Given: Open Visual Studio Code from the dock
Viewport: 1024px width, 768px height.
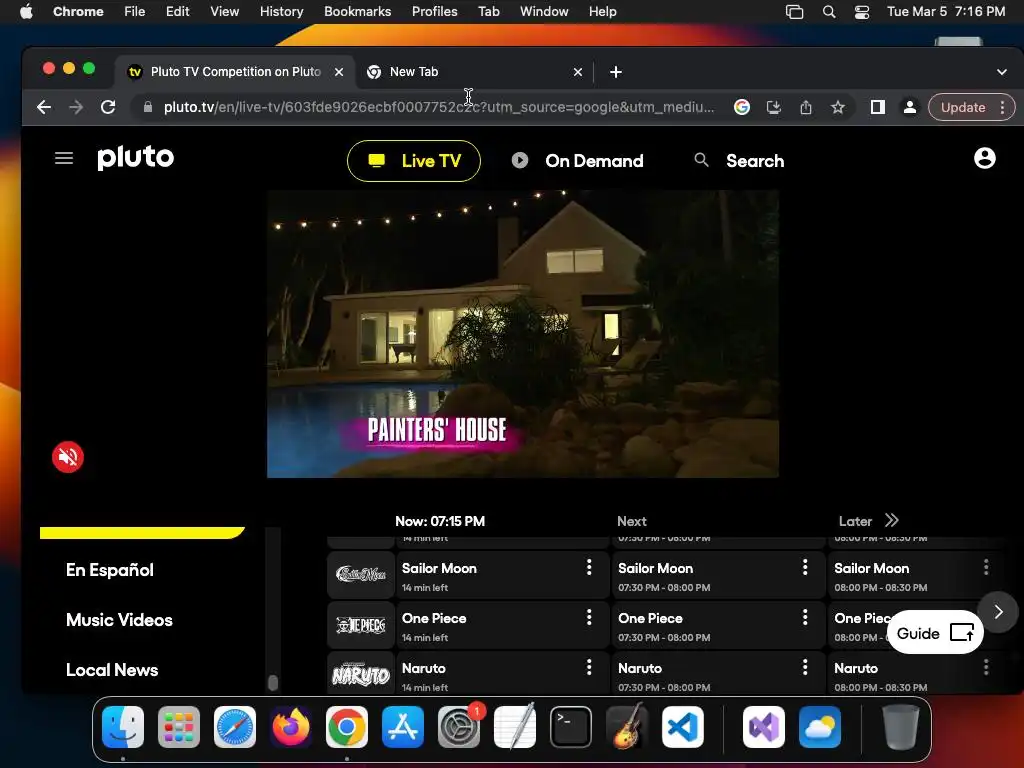Looking at the screenshot, I should coord(682,727).
